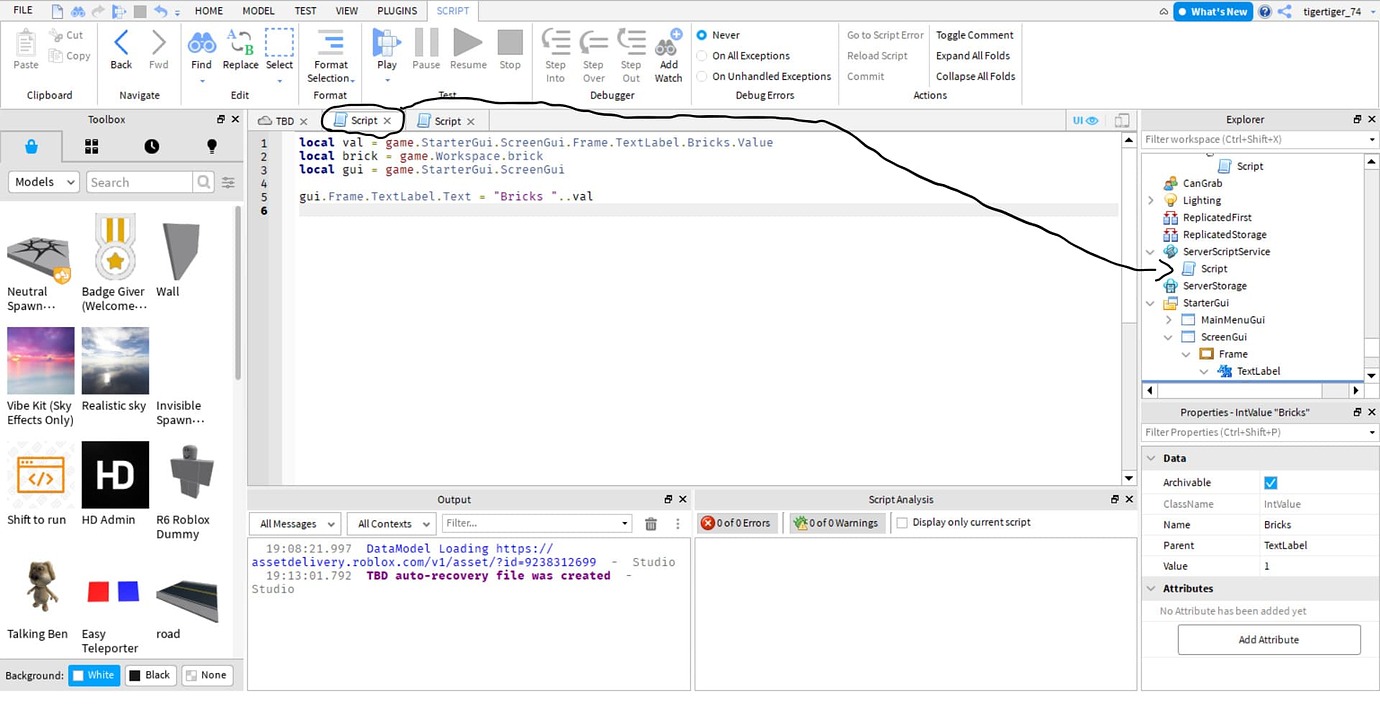Viewport: 1380px width, 718px height.
Task: Click the Add Attribute button
Action: (1269, 640)
